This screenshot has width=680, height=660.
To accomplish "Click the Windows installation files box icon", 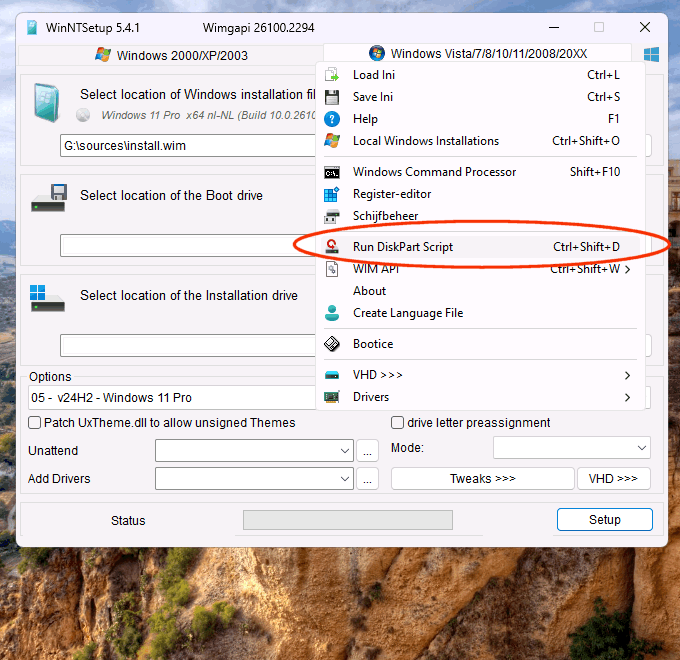I will [x=46, y=102].
